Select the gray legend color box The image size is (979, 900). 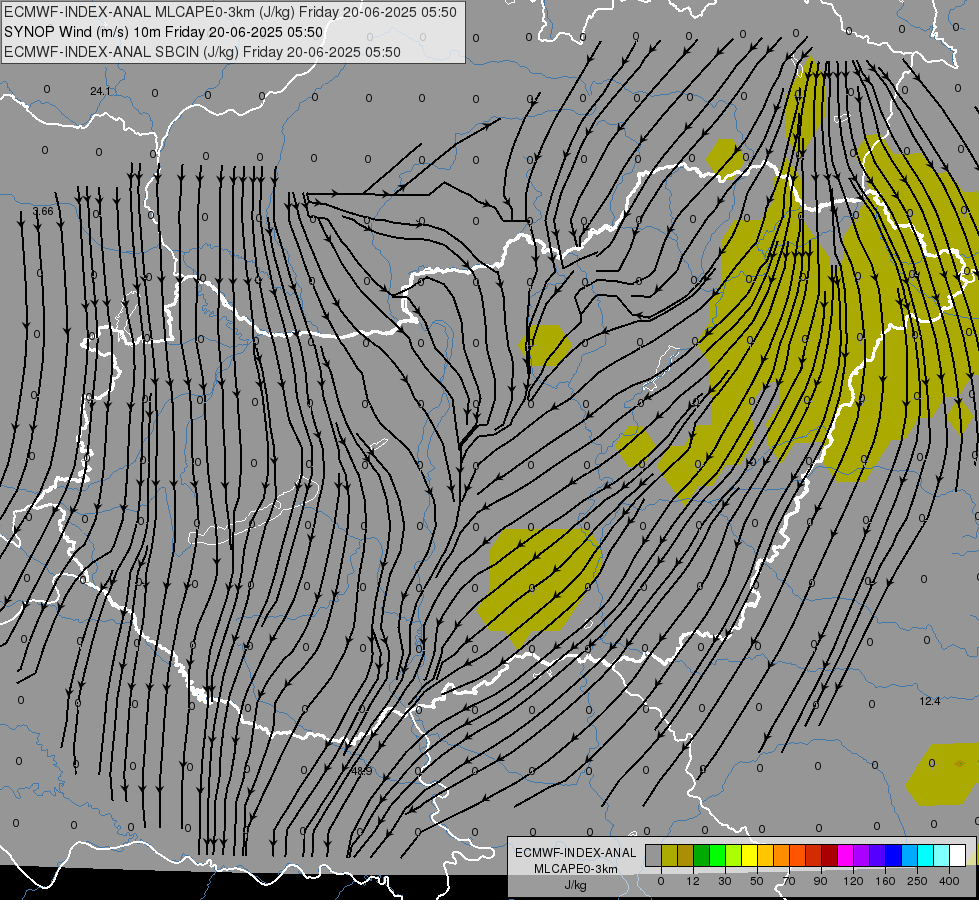point(654,855)
